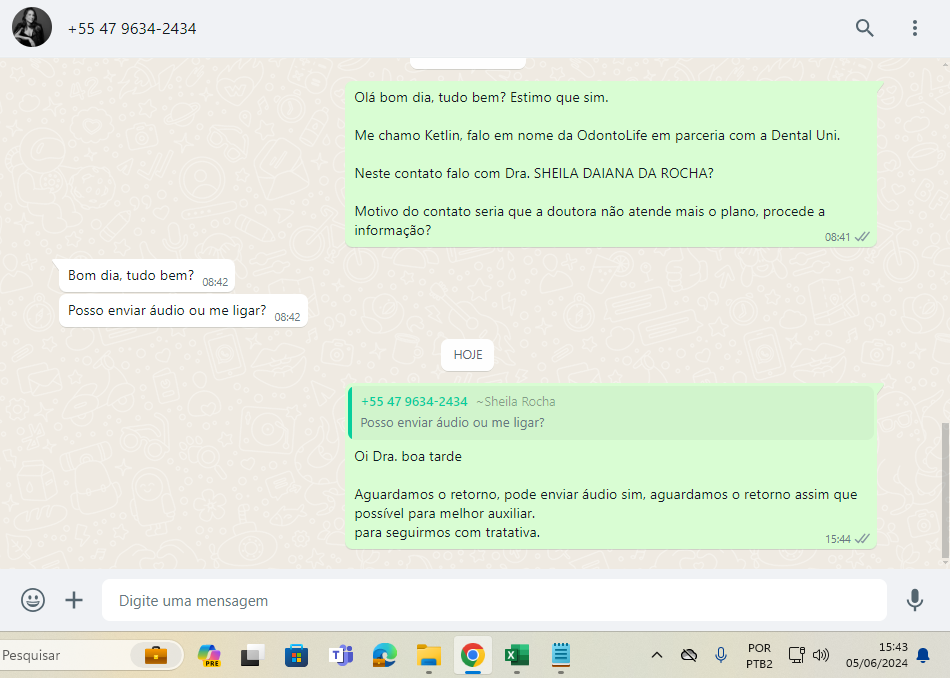Open Microsoft Store from taskbar

pos(296,655)
